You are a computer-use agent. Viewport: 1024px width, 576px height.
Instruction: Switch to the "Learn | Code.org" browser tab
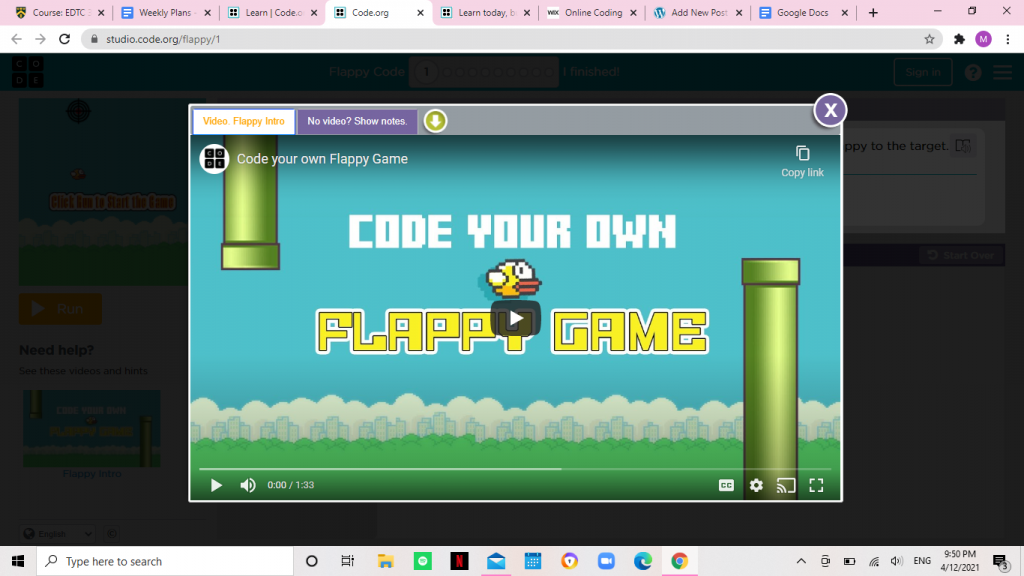(272, 13)
